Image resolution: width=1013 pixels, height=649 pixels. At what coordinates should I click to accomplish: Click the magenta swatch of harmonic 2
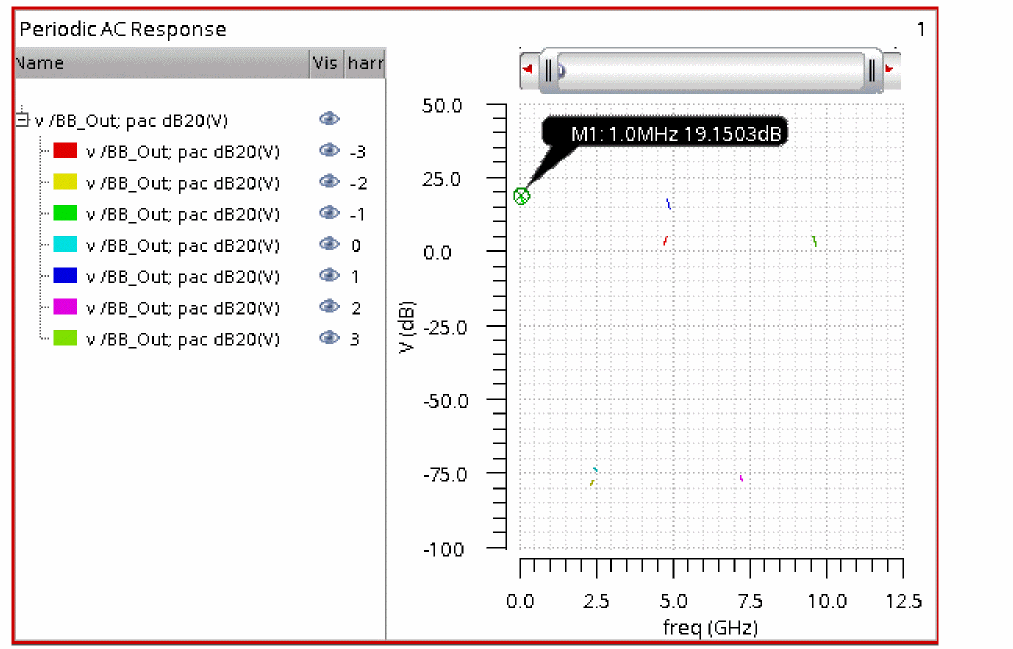(x=65, y=307)
